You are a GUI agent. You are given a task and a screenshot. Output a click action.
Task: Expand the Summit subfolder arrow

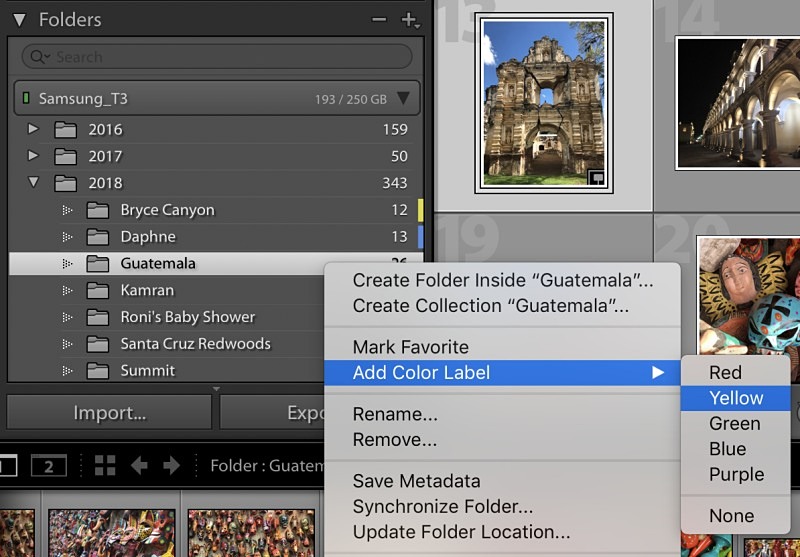tap(67, 370)
